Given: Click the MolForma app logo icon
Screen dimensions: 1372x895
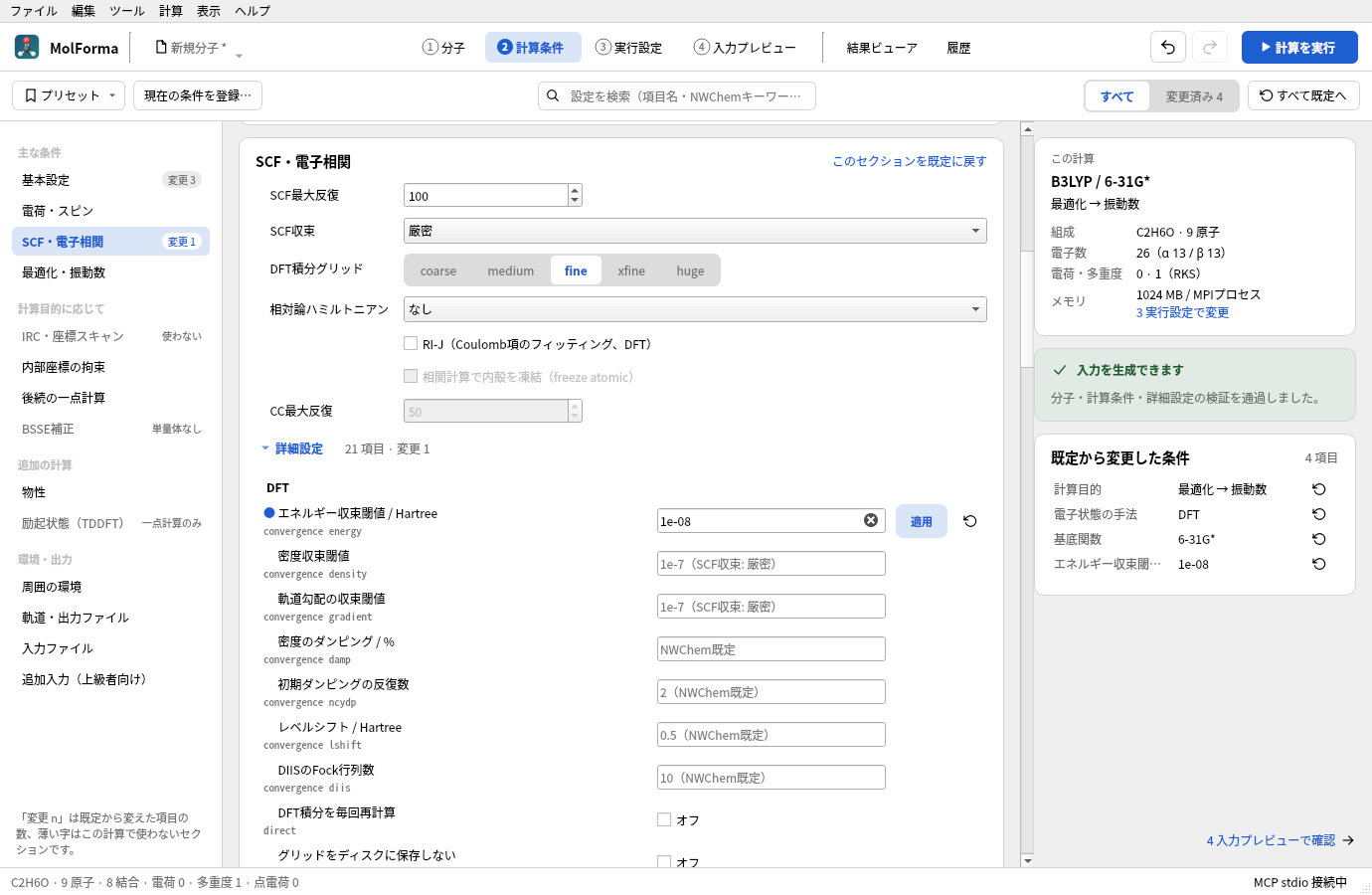Looking at the screenshot, I should [27, 47].
